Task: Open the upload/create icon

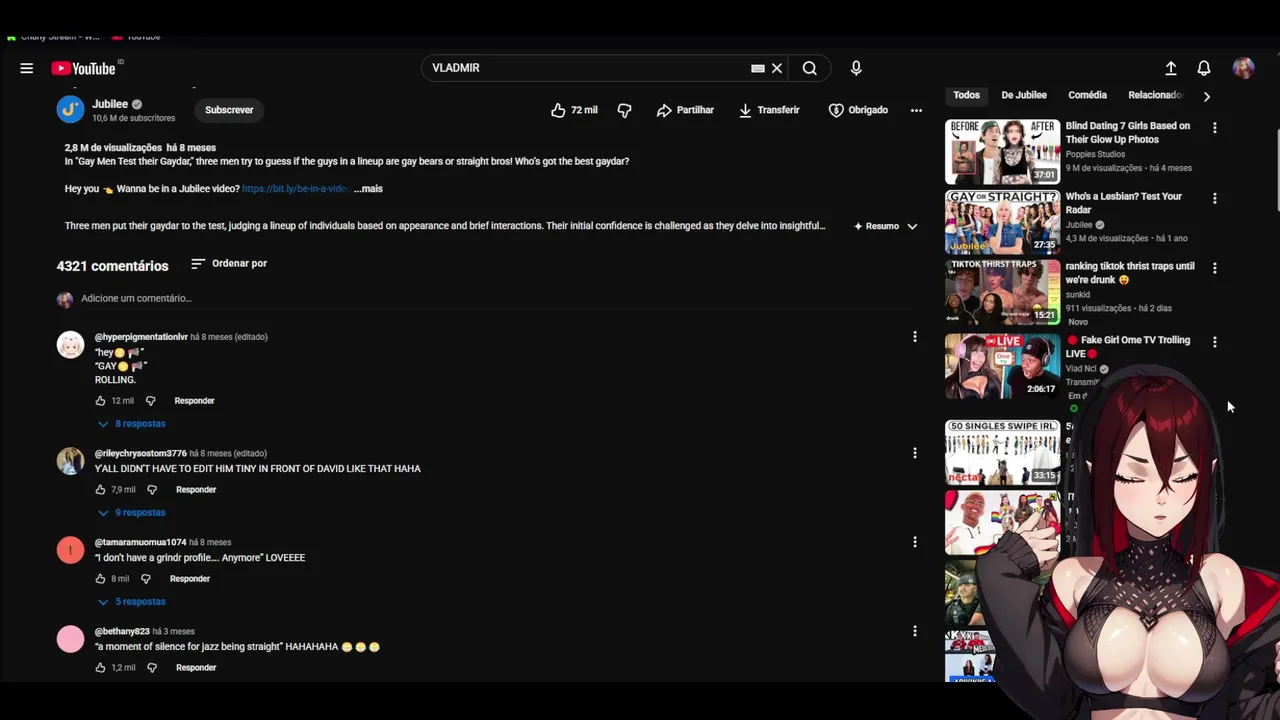Action: point(1171,68)
